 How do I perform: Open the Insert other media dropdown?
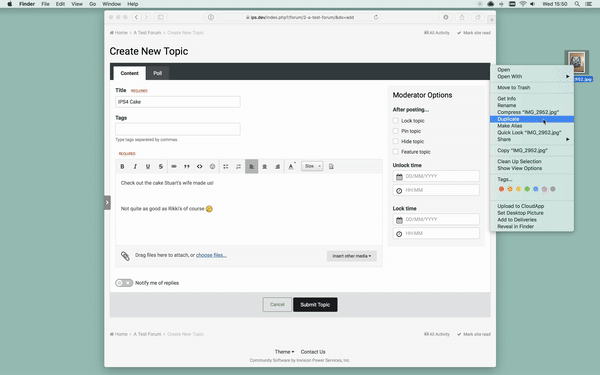coord(352,256)
